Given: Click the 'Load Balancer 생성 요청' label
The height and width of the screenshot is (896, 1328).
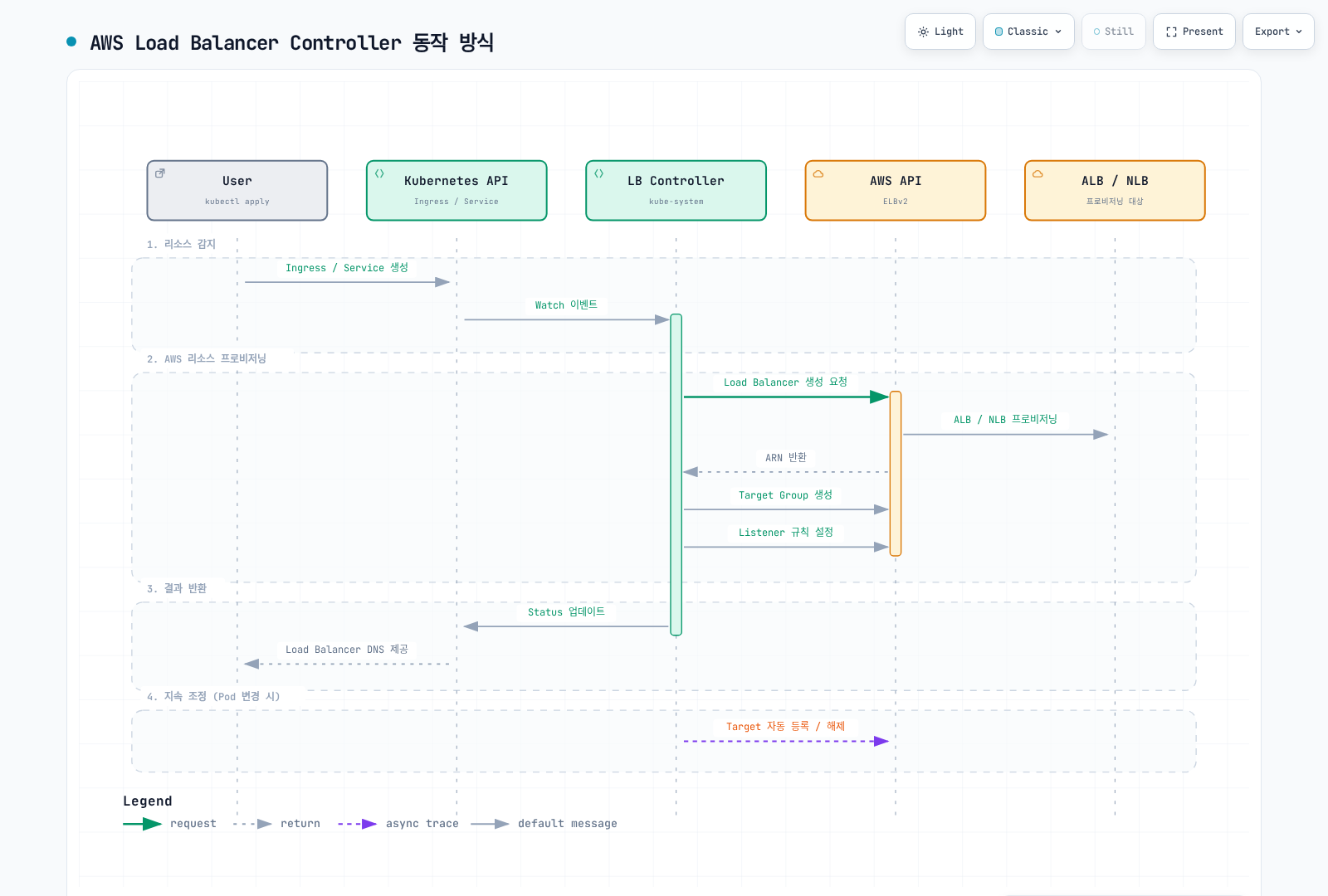Looking at the screenshot, I should tap(785, 382).
